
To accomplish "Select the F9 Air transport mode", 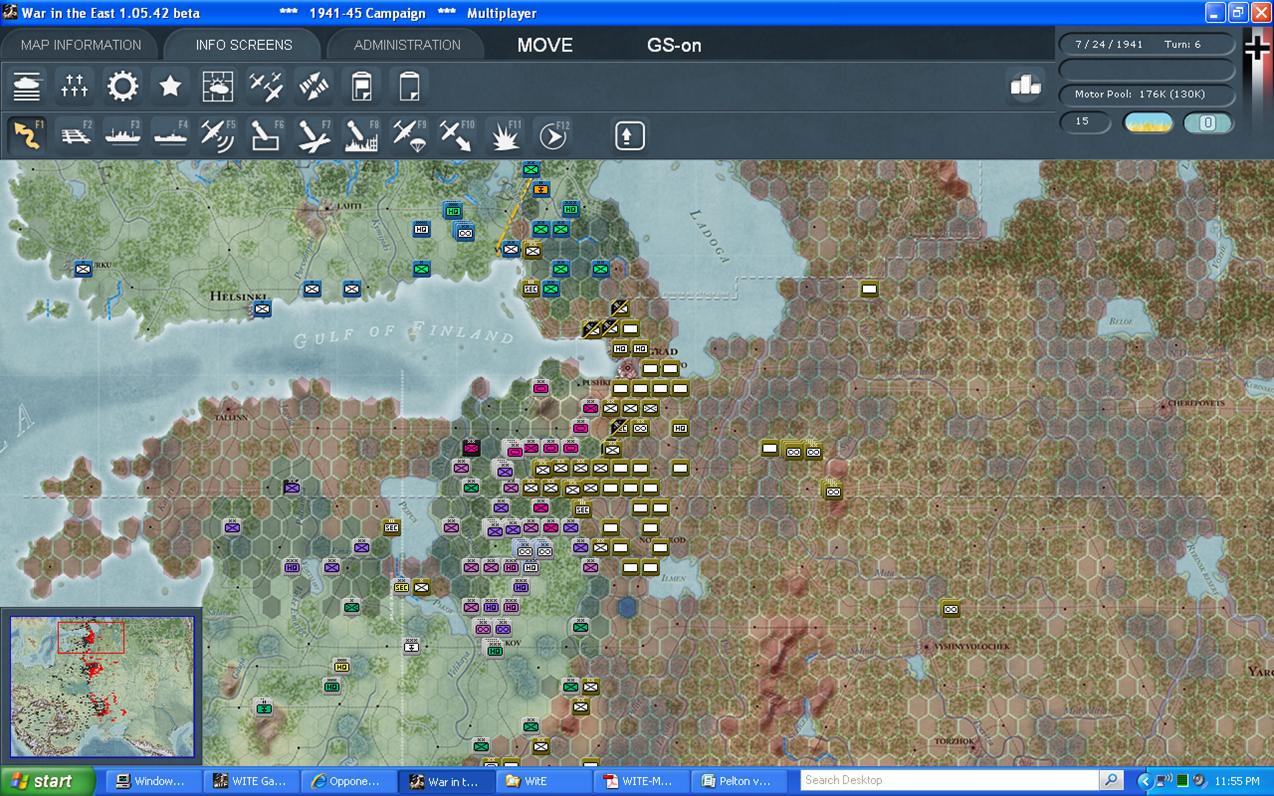I will tap(409, 135).
